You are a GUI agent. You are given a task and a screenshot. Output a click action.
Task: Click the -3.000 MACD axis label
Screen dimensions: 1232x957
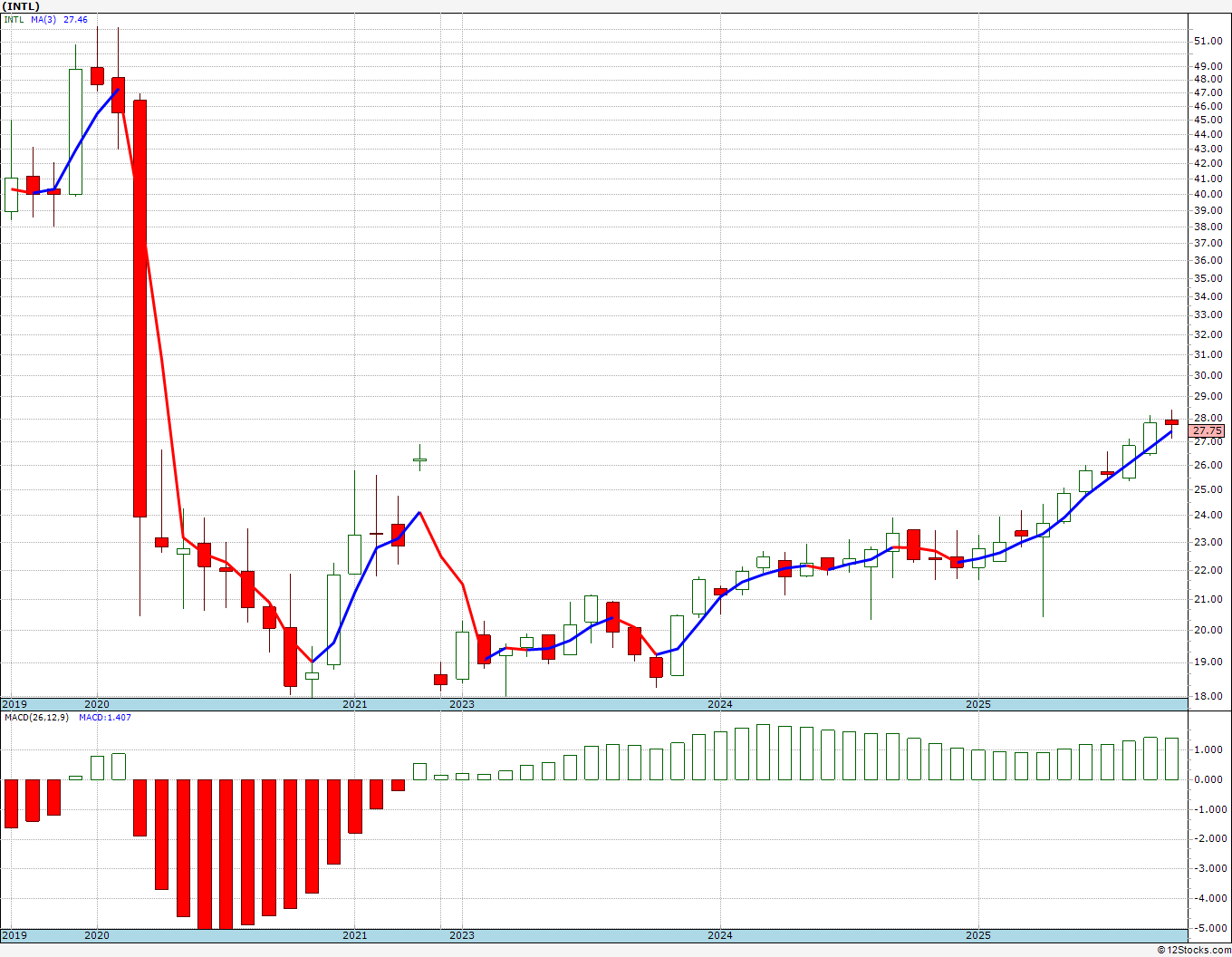(1208, 868)
